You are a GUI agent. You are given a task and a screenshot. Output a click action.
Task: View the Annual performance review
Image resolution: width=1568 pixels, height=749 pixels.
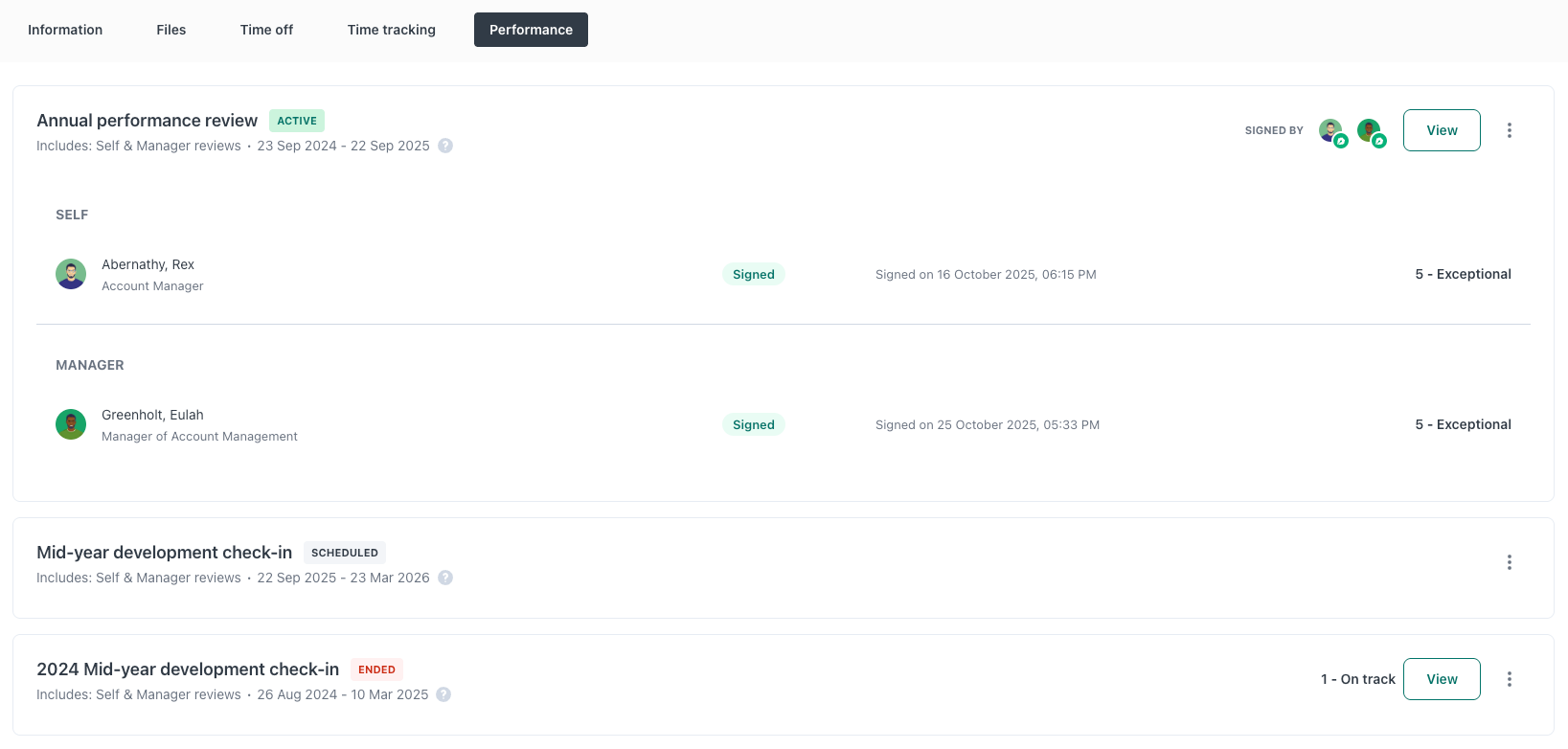(x=1441, y=130)
